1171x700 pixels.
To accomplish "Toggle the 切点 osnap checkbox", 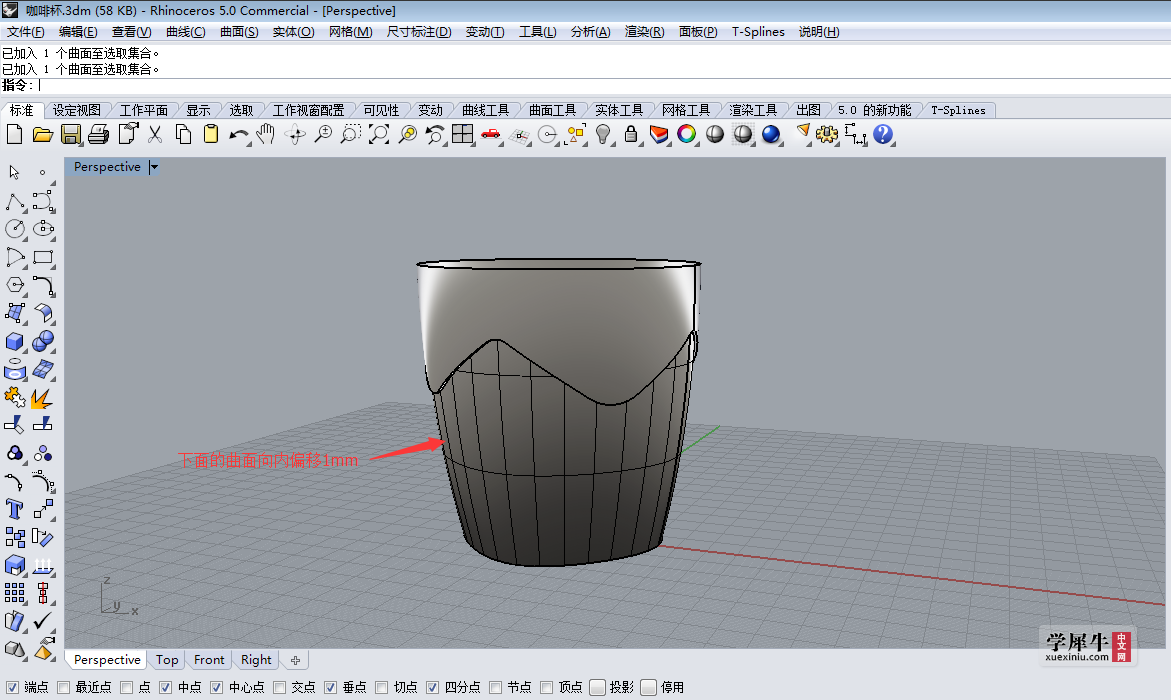I will pyautogui.click(x=382, y=687).
